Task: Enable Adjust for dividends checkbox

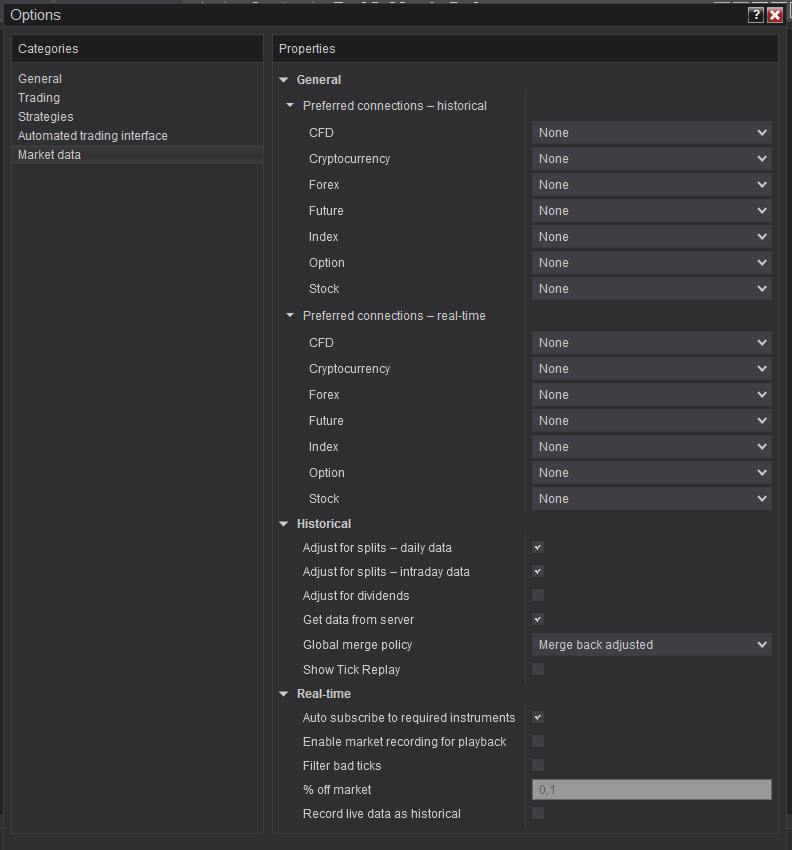Action: pos(538,596)
